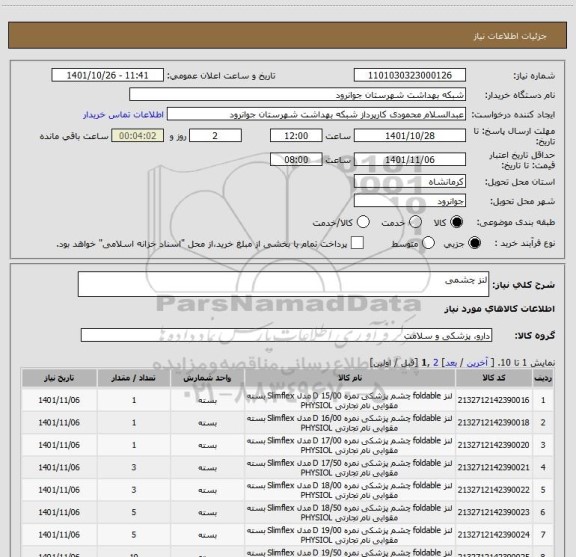Click item code 2132712142390021

tap(493, 467)
